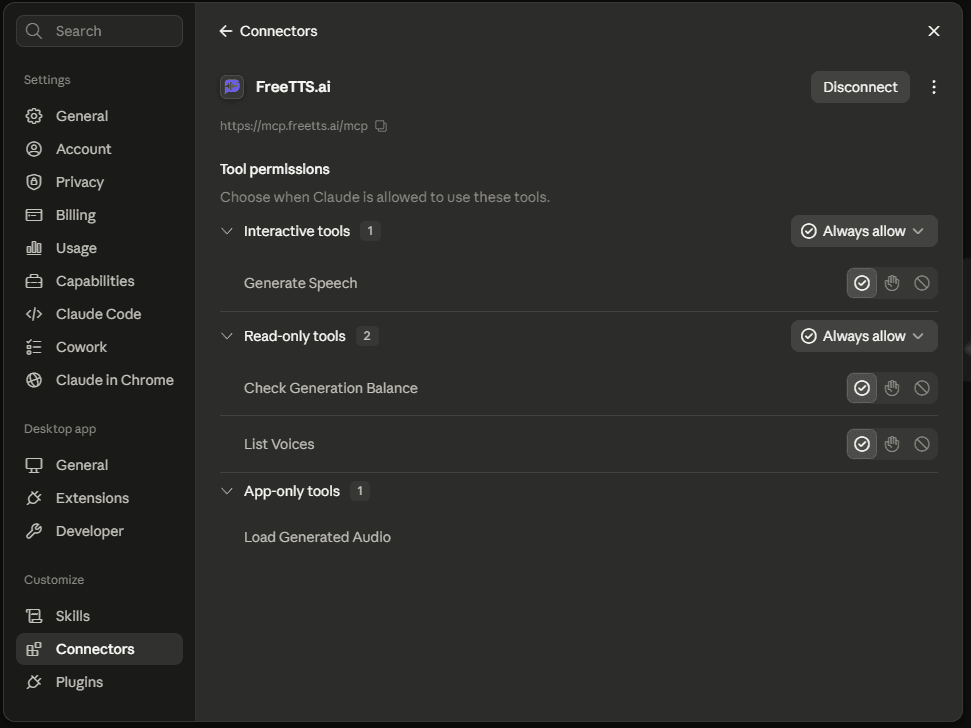Open the Plugins page
Image resolution: width=971 pixels, height=728 pixels.
point(99,682)
